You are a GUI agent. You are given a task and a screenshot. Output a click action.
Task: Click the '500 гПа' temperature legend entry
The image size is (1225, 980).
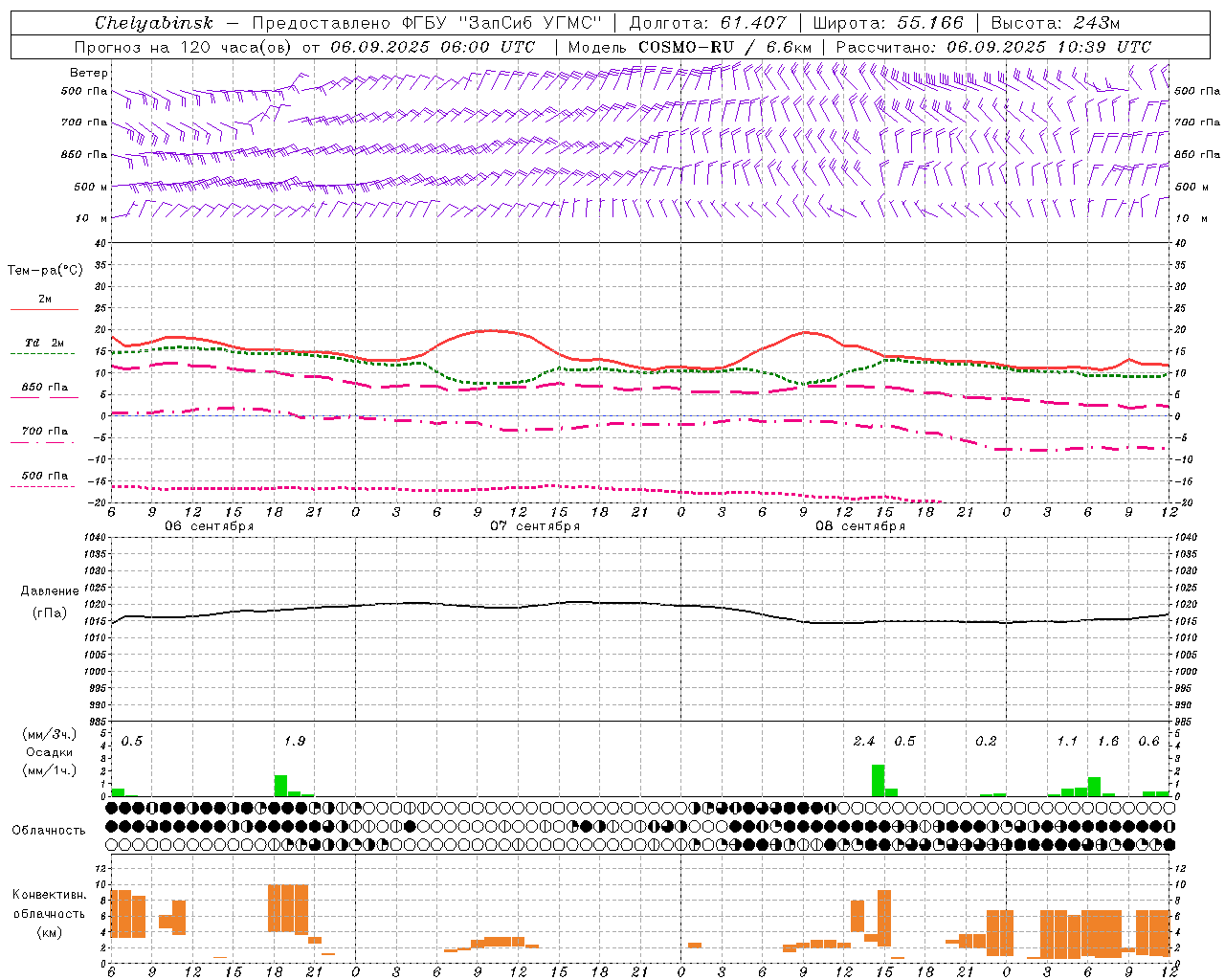44,476
